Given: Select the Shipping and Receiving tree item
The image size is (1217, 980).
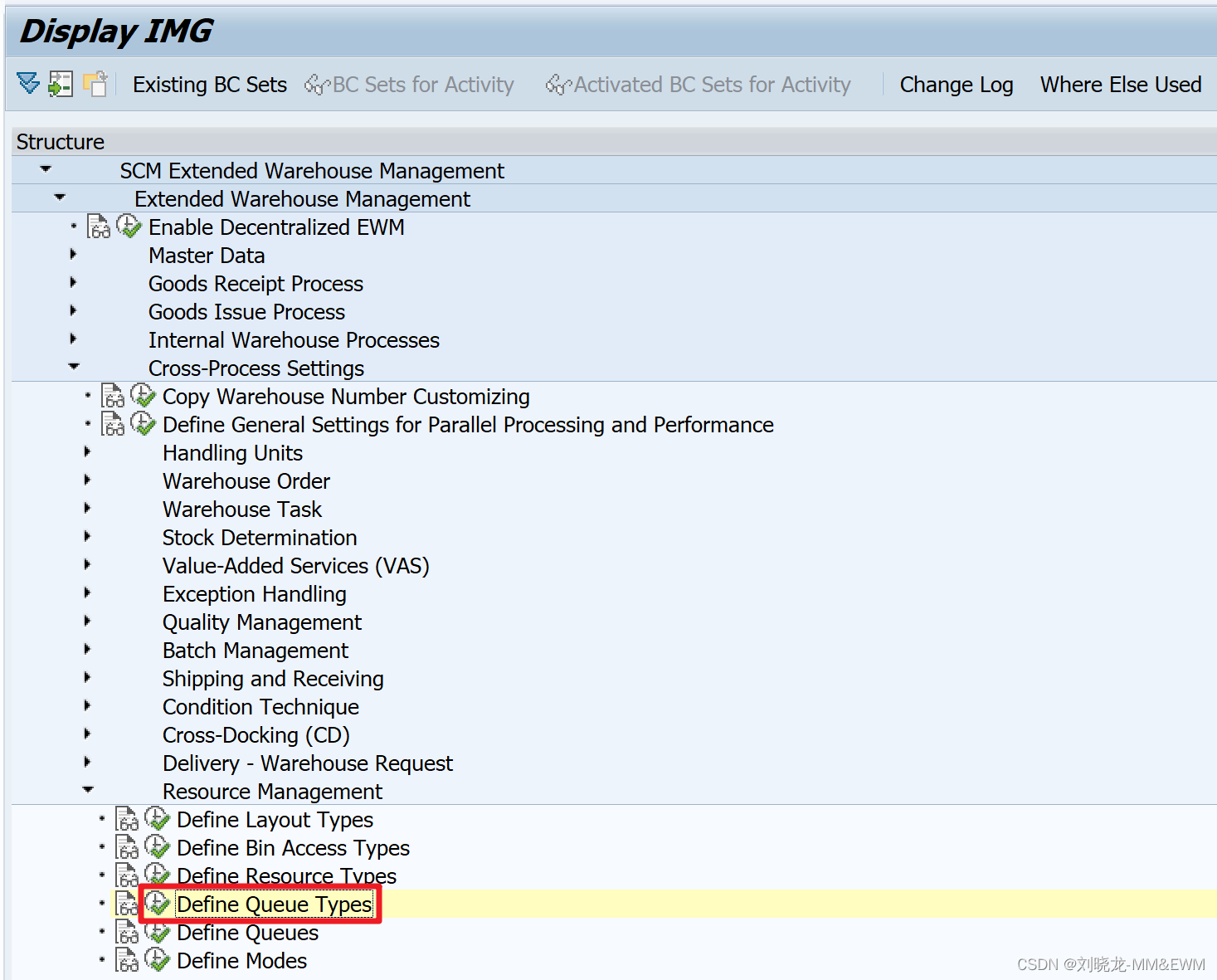Looking at the screenshot, I should point(272,678).
